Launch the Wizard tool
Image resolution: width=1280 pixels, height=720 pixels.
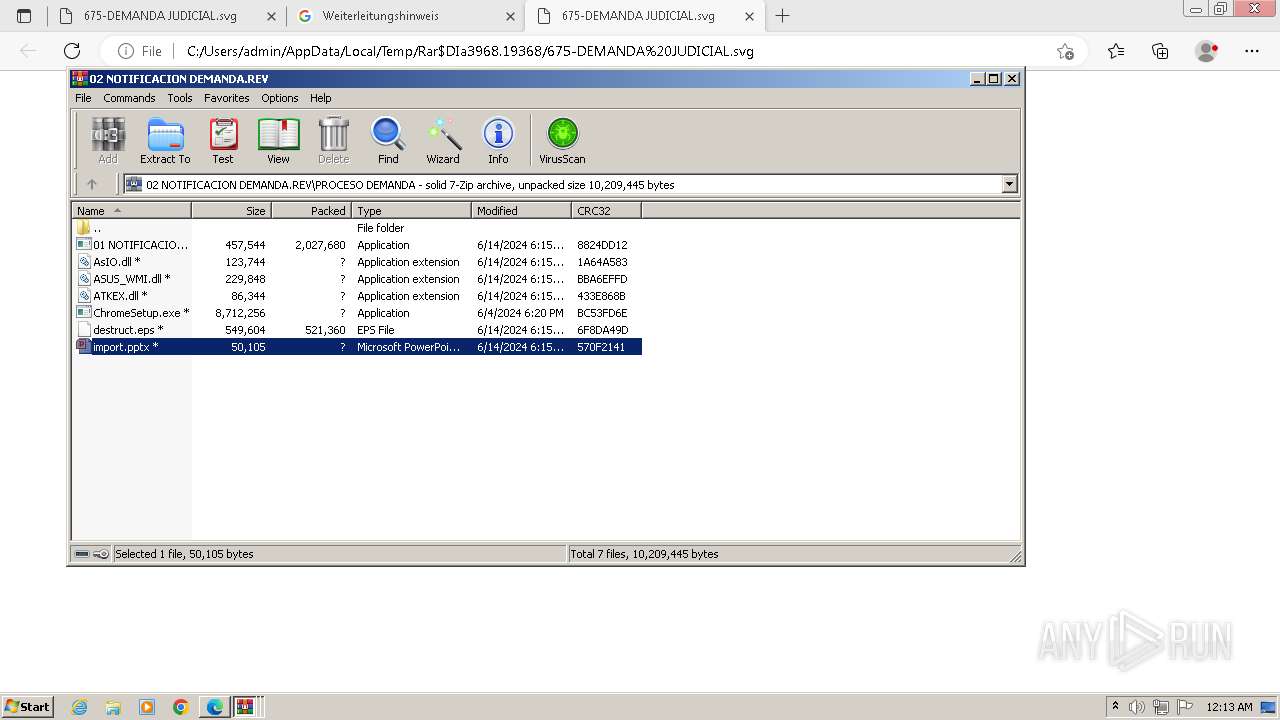coord(443,140)
